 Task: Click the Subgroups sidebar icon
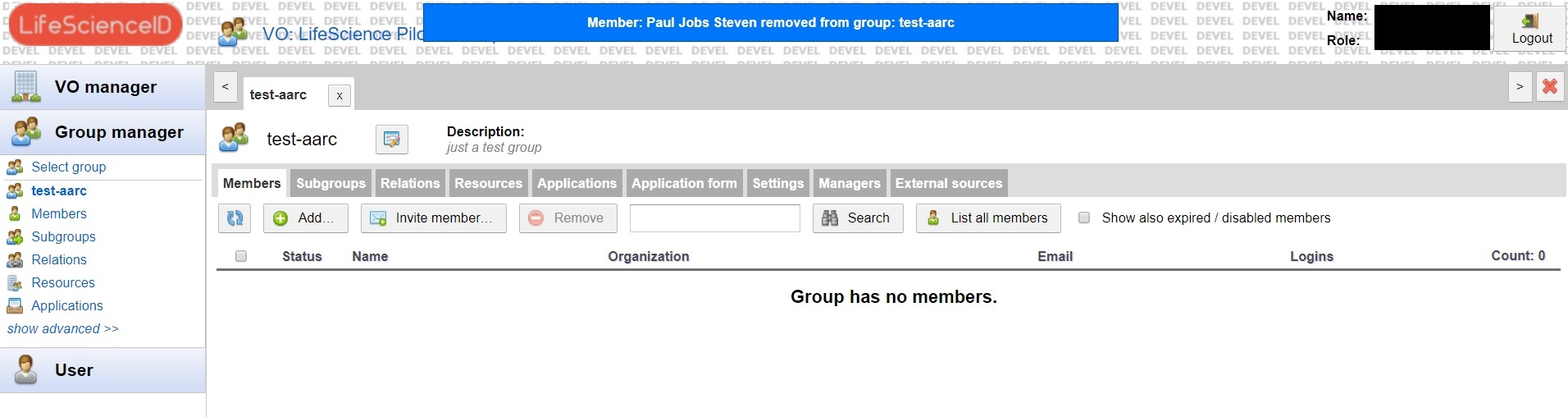pyautogui.click(x=15, y=236)
